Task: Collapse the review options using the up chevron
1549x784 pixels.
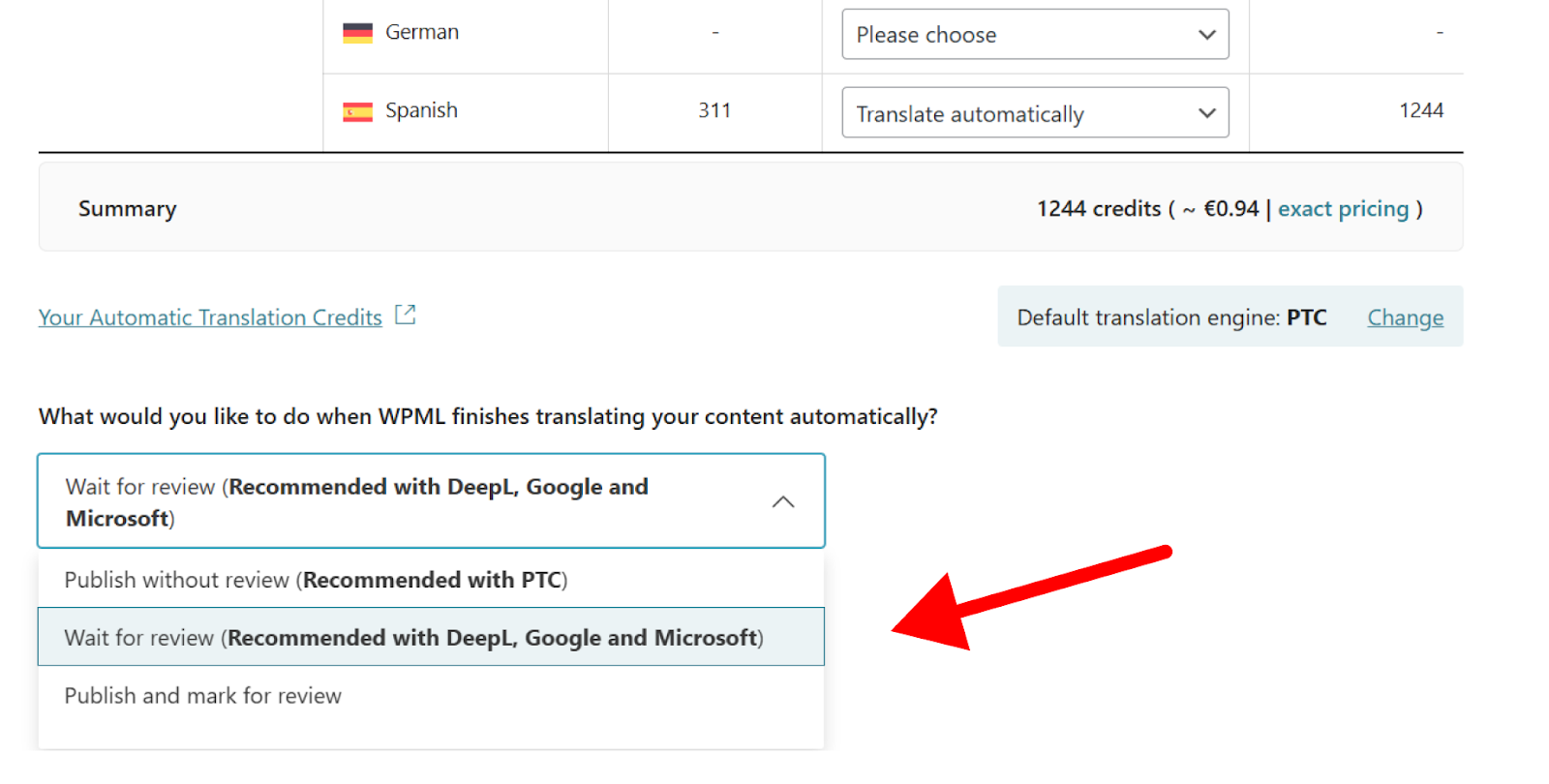Action: coord(783,501)
